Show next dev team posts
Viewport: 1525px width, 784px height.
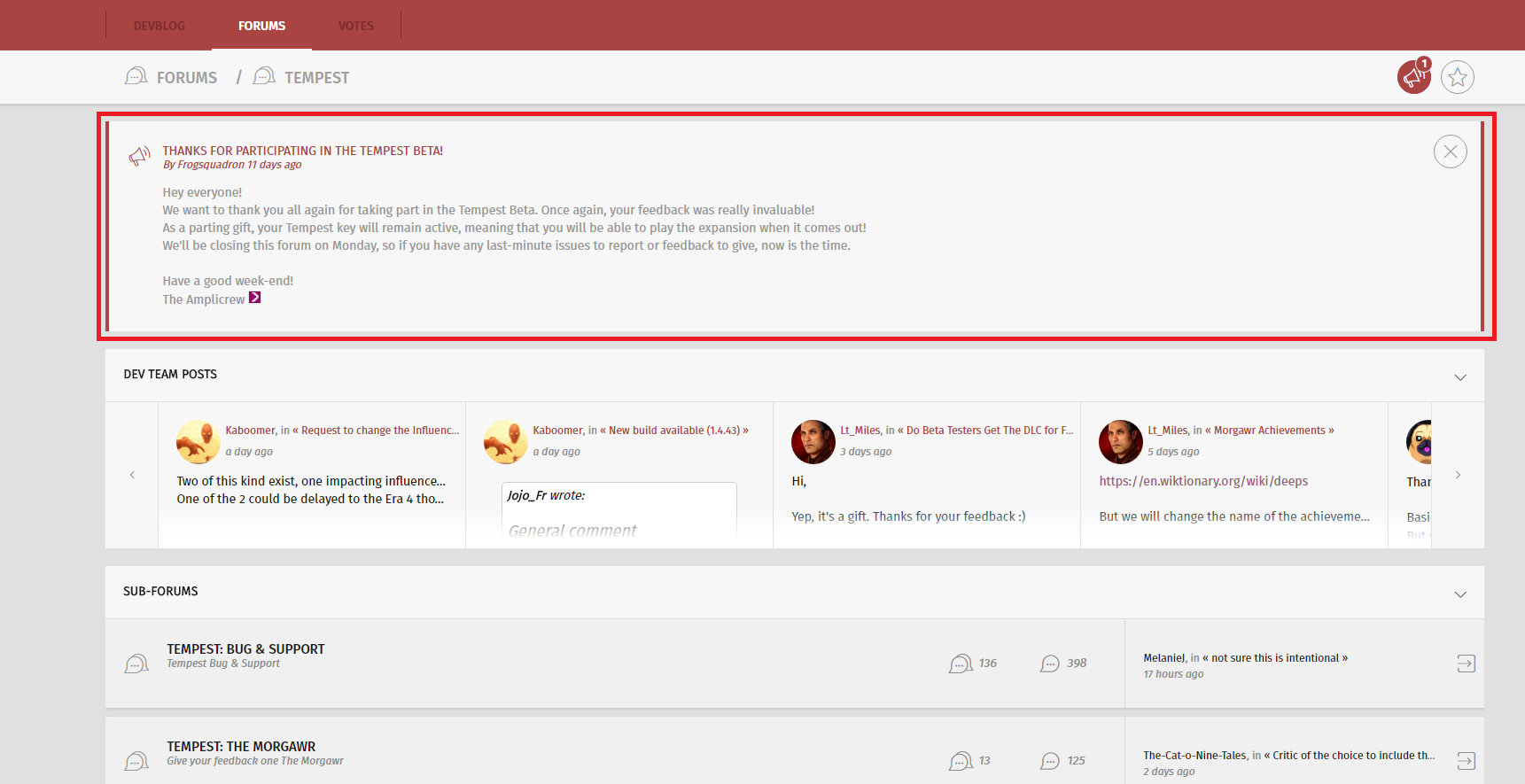point(1458,475)
